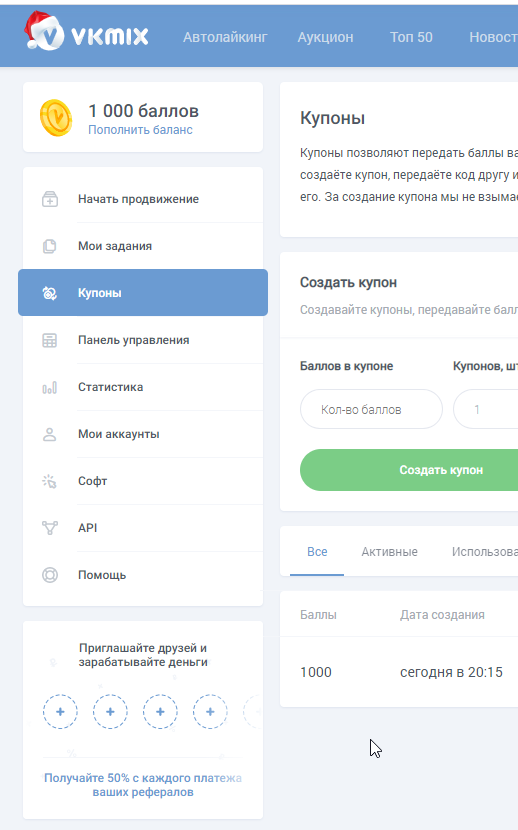Click the referral 50% payout link

143,785
